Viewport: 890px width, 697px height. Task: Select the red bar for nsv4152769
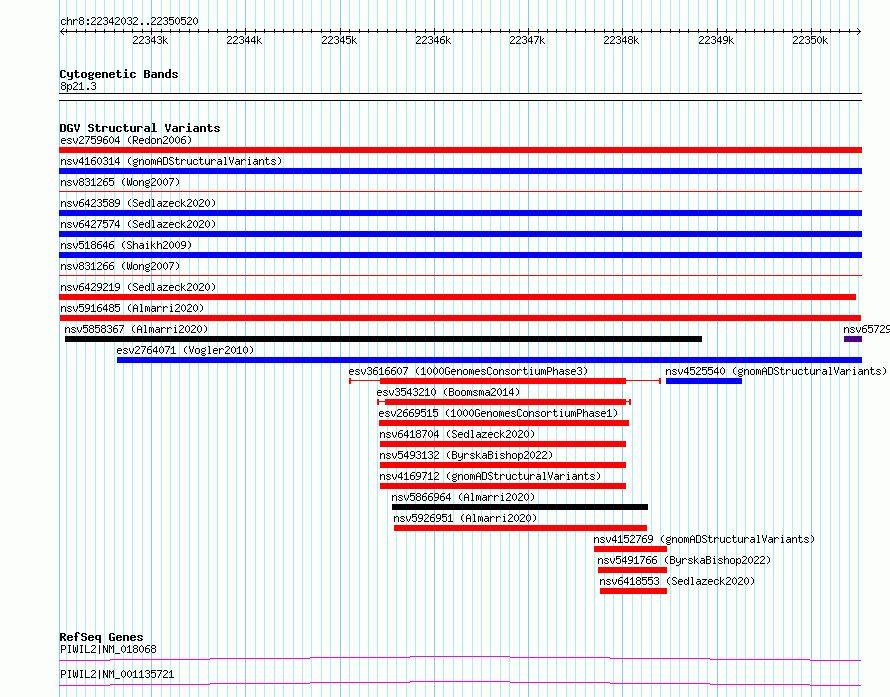tap(630, 549)
